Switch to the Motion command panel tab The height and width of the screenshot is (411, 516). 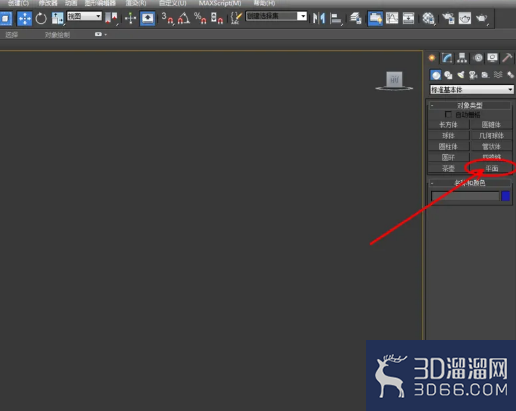(x=478, y=58)
